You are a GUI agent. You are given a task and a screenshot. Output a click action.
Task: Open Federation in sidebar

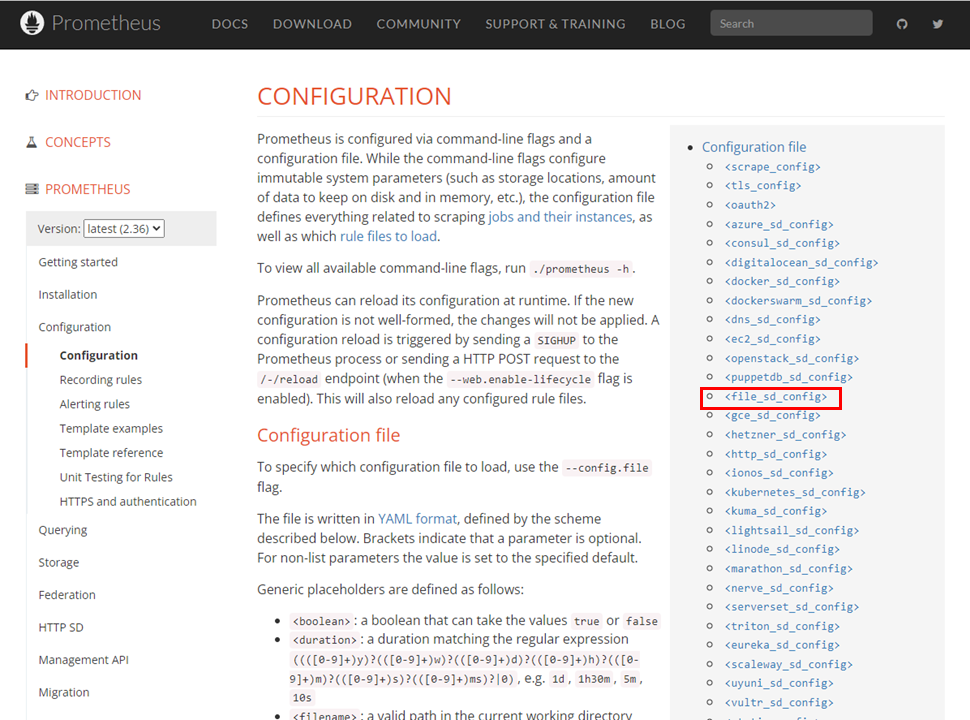point(67,594)
